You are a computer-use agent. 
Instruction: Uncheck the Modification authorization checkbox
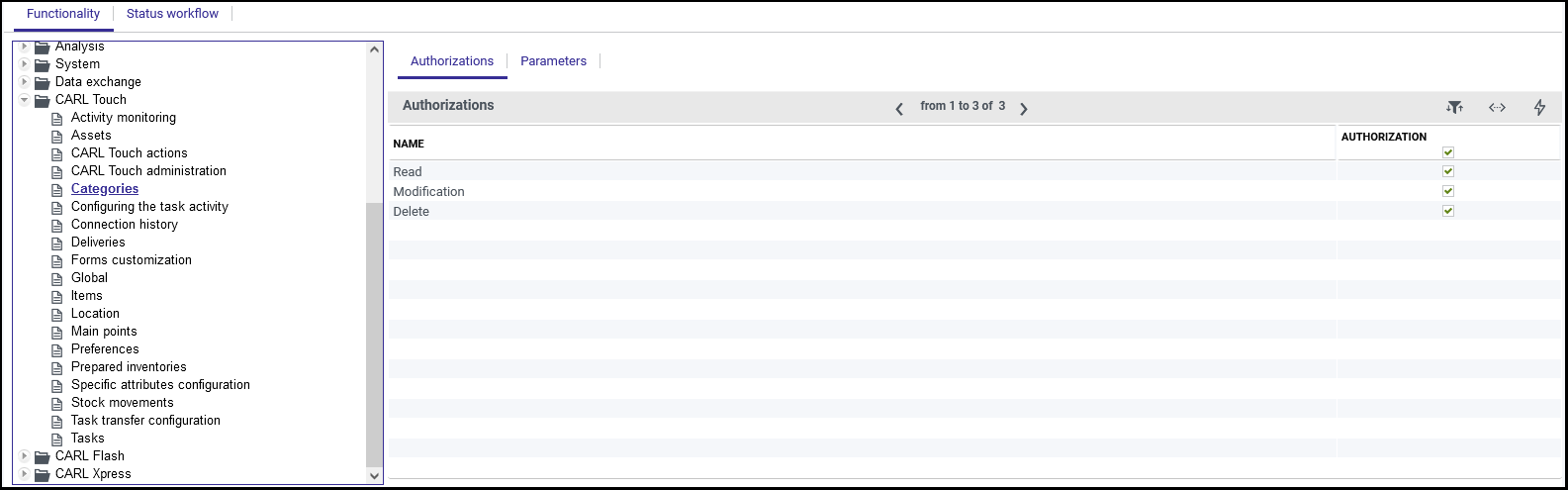coord(1448,191)
